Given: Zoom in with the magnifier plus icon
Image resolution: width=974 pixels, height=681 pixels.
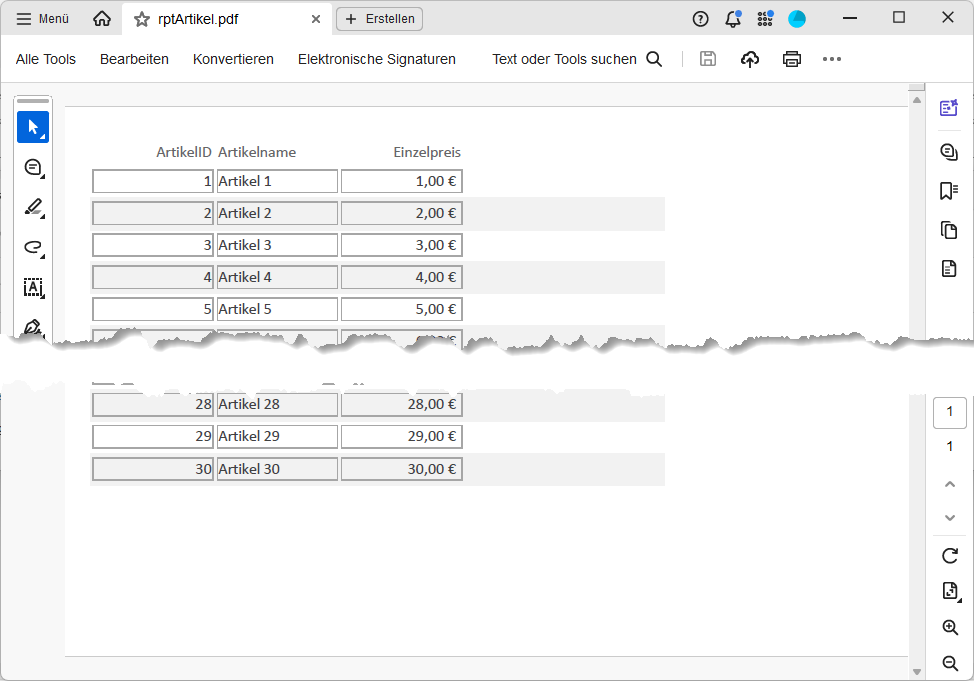Looking at the screenshot, I should (950, 627).
